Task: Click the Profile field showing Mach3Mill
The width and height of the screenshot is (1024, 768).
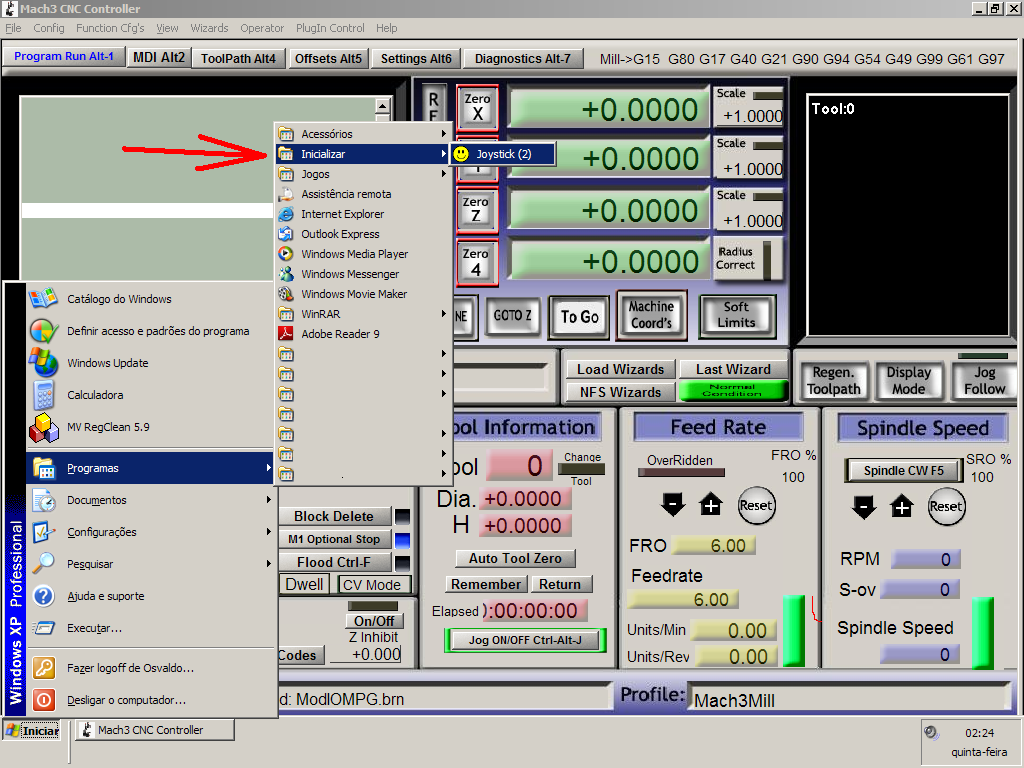Action: (x=849, y=697)
